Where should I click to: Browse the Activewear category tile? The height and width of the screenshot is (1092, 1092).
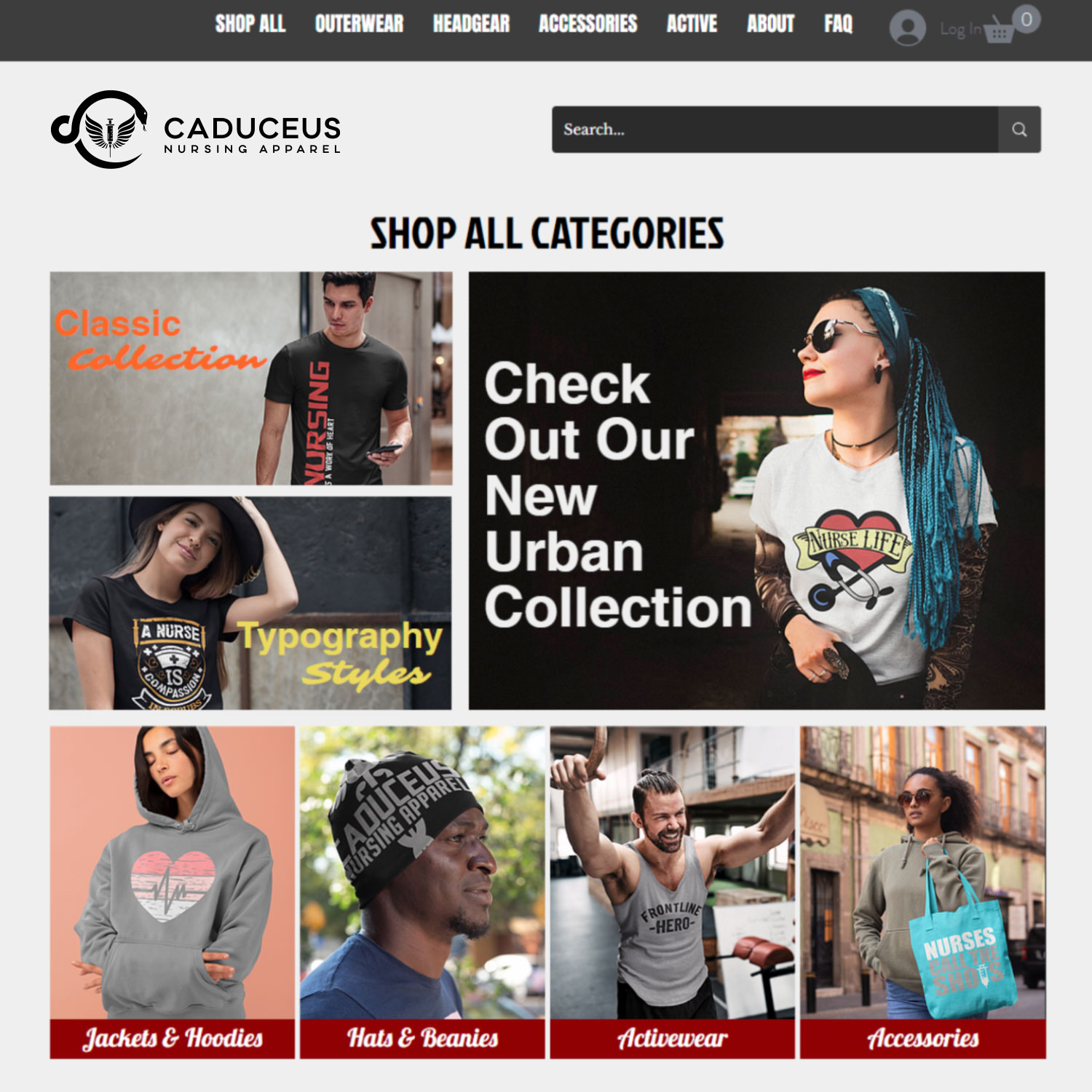pos(673,893)
